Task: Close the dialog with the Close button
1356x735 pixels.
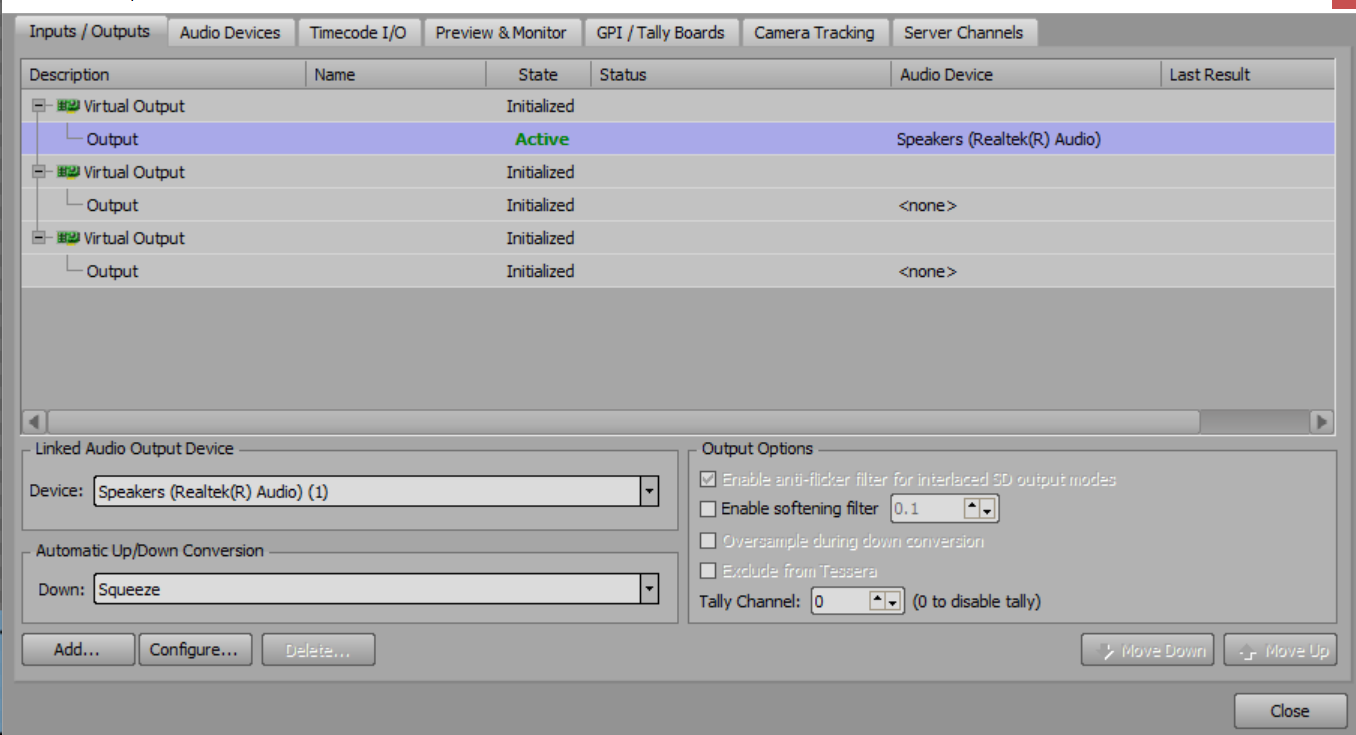Action: (x=1290, y=711)
